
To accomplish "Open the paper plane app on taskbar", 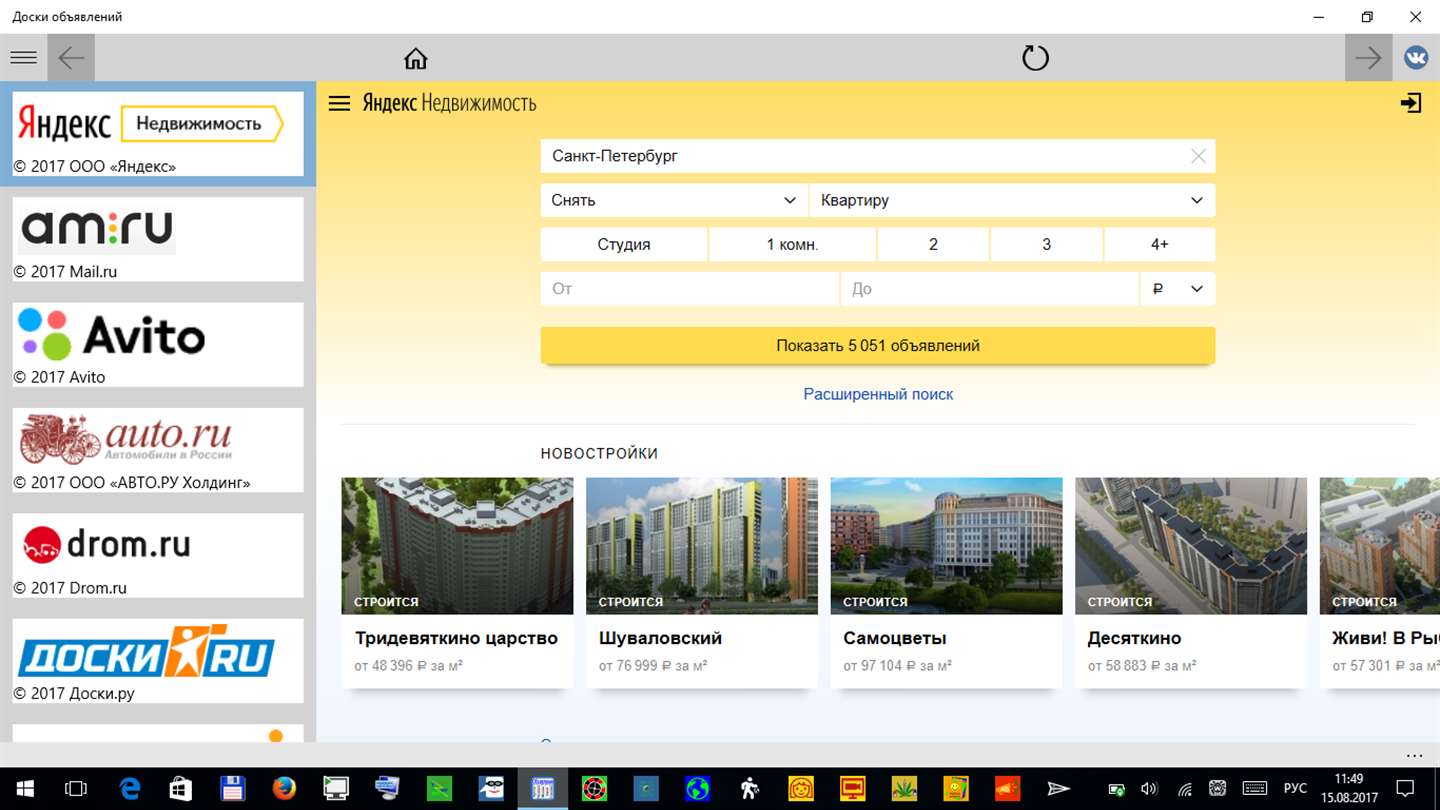I will coord(1058,789).
